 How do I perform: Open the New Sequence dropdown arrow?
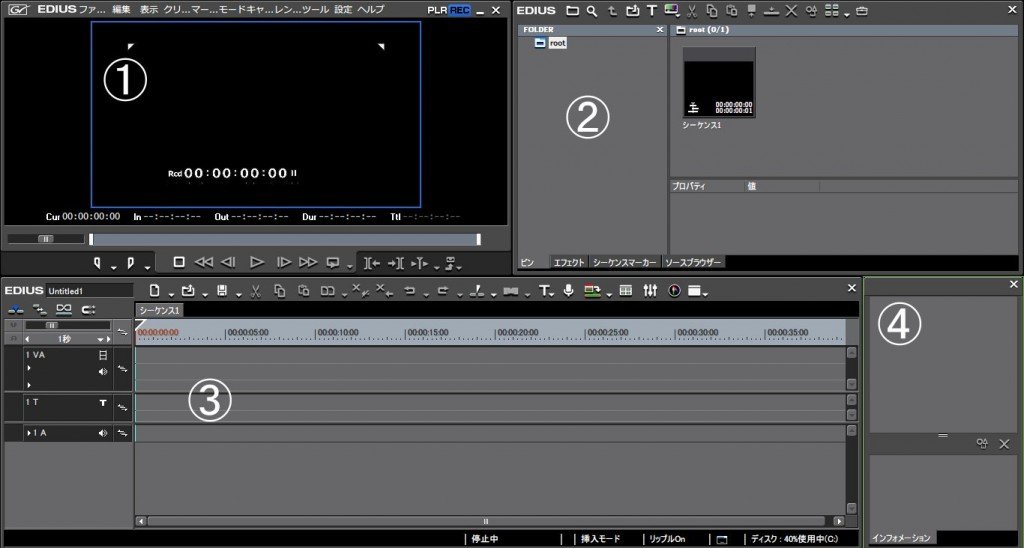point(170,295)
